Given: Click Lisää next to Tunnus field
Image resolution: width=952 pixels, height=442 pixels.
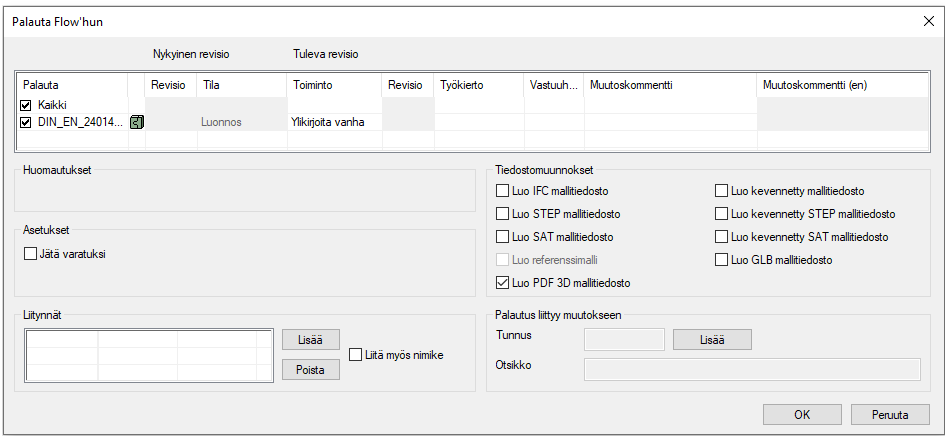Looking at the screenshot, I should point(711,339).
